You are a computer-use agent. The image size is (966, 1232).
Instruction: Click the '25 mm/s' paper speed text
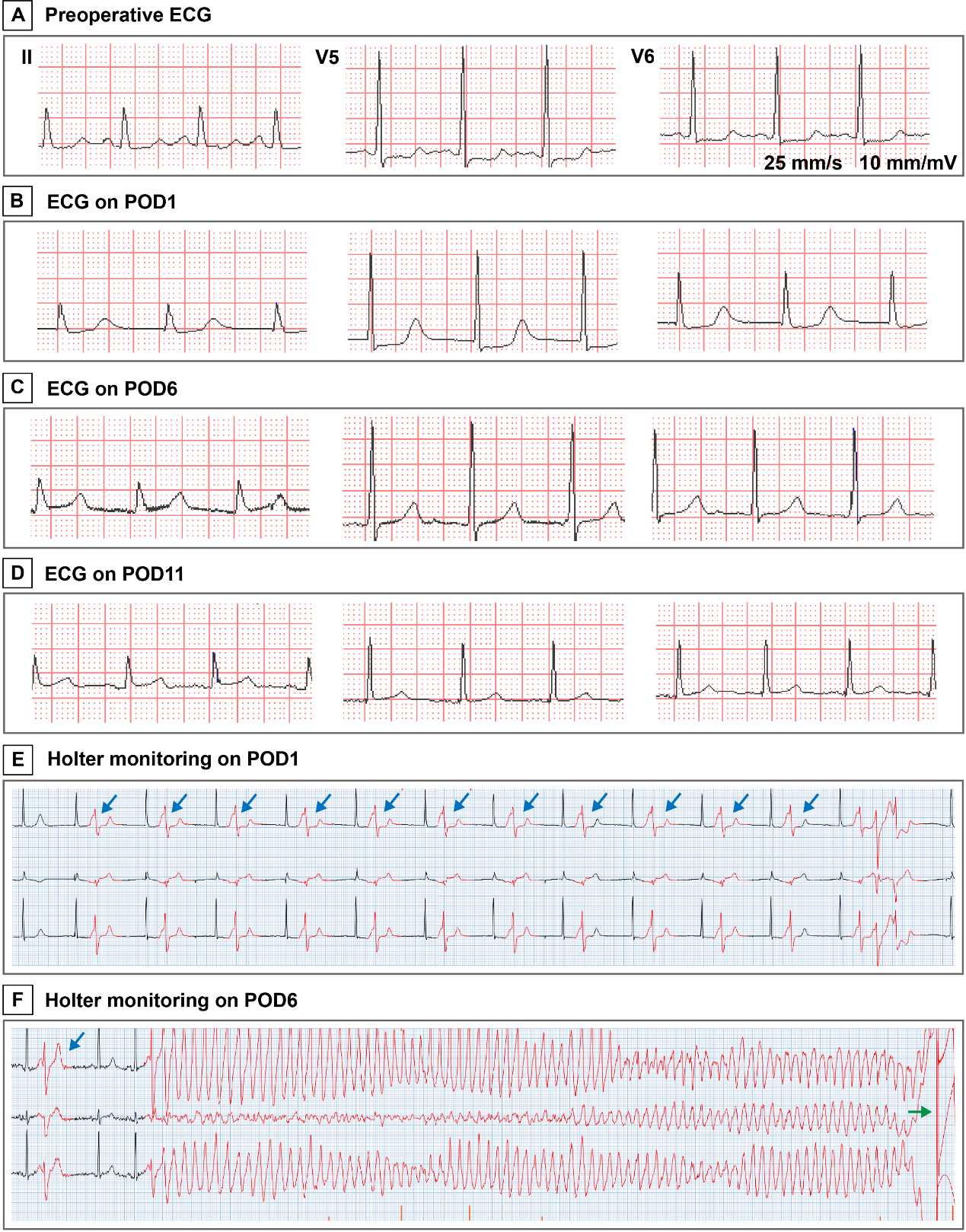[x=802, y=162]
